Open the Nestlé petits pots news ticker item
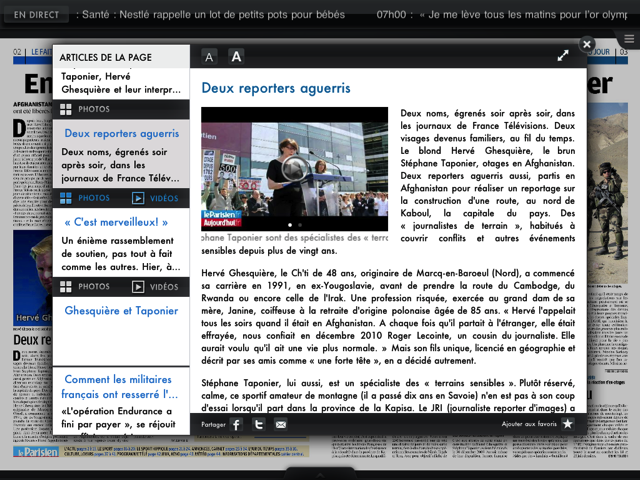This screenshot has width=640, height=480. 213,15
